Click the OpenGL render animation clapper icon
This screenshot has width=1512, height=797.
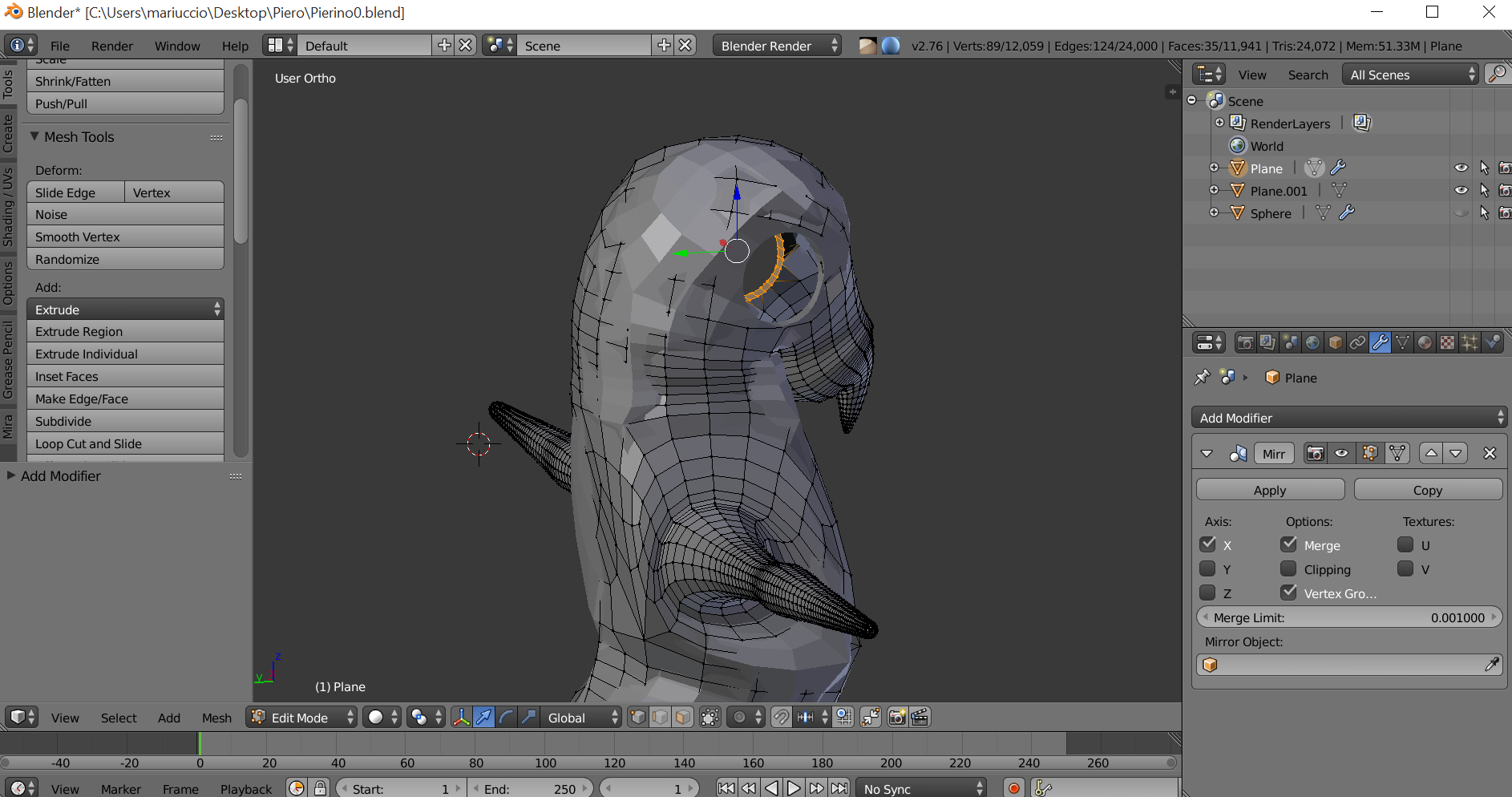pos(920,717)
